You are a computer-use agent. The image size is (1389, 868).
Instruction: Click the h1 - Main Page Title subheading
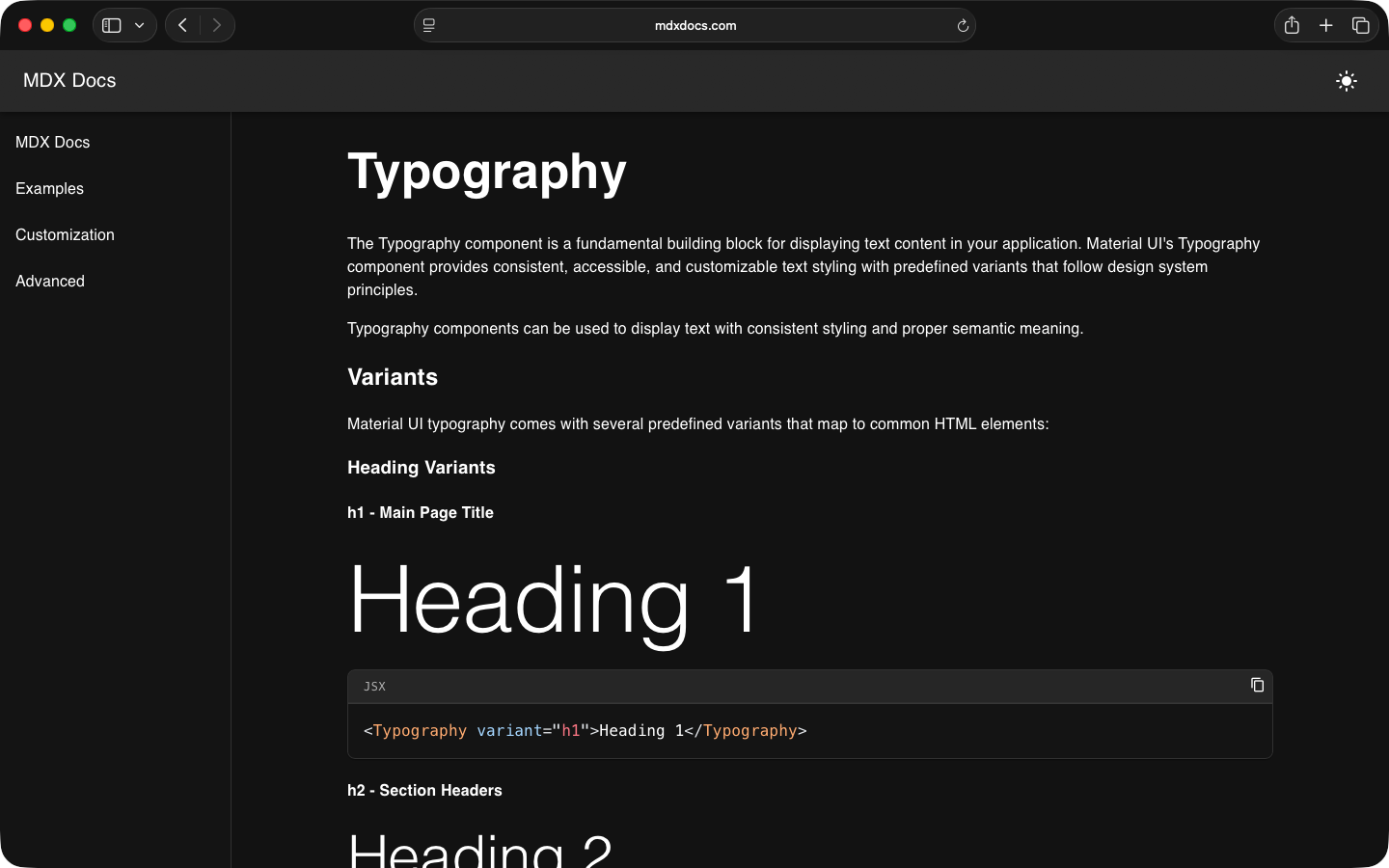coord(421,512)
